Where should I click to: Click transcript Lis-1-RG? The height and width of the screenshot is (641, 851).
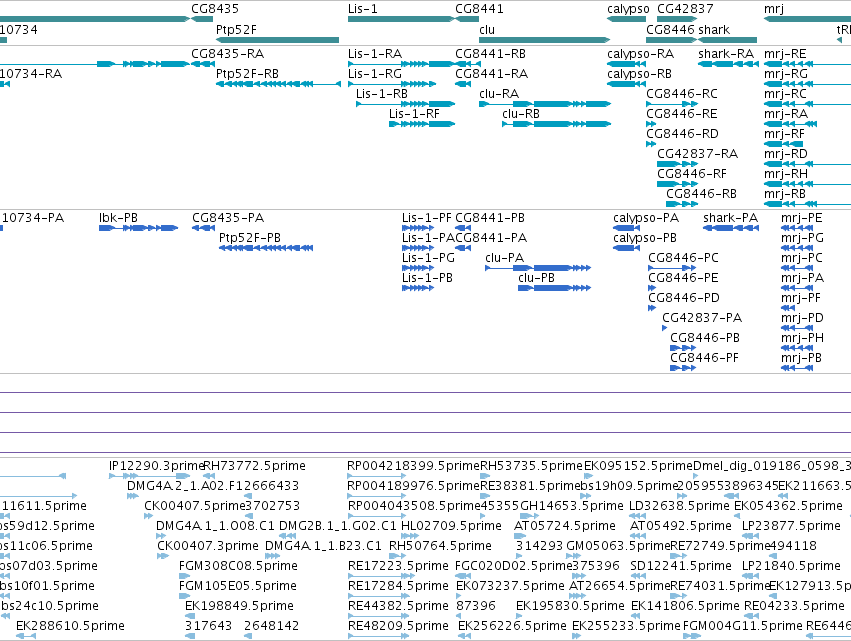374,74
